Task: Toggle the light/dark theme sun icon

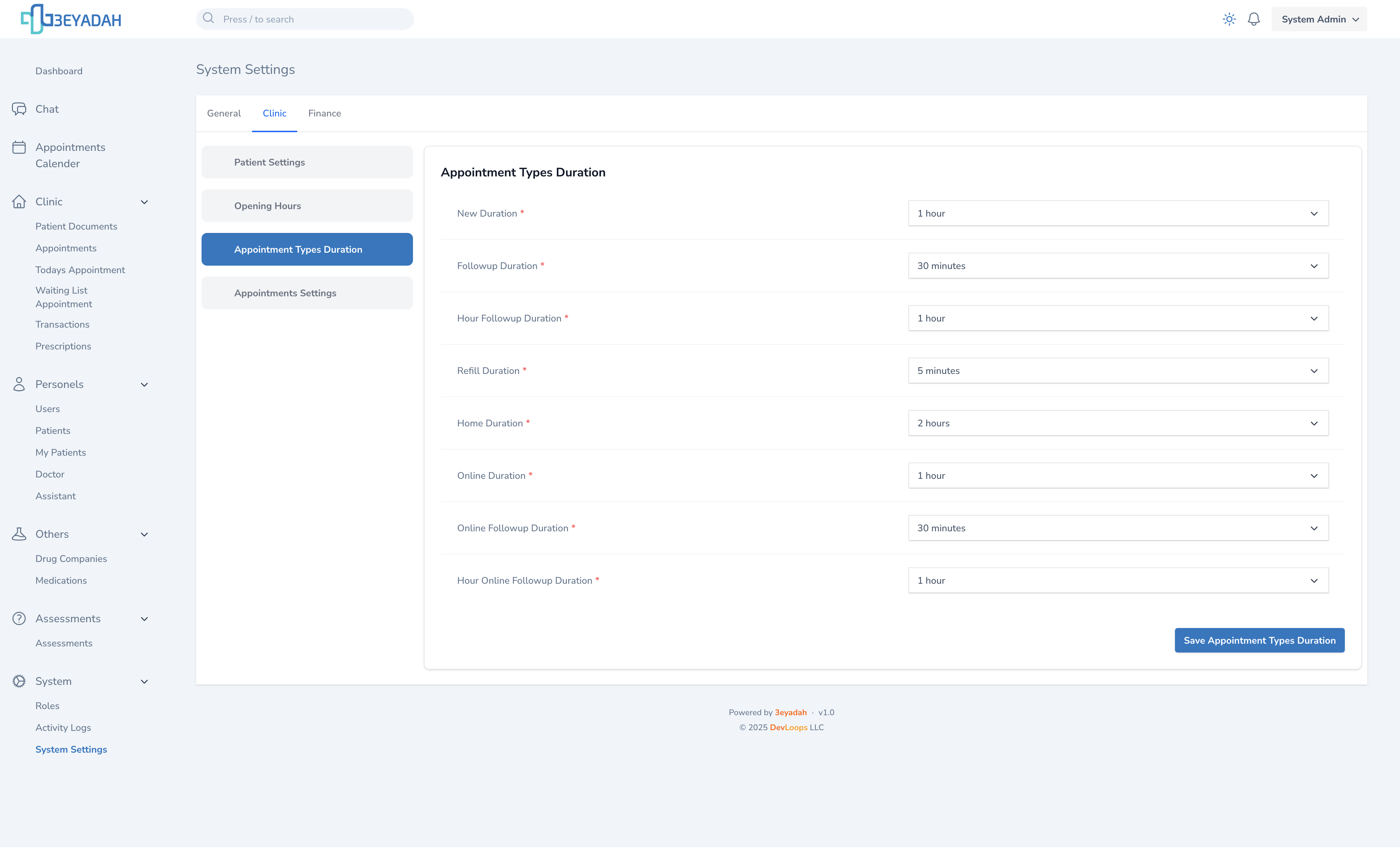Action: coord(1229,19)
